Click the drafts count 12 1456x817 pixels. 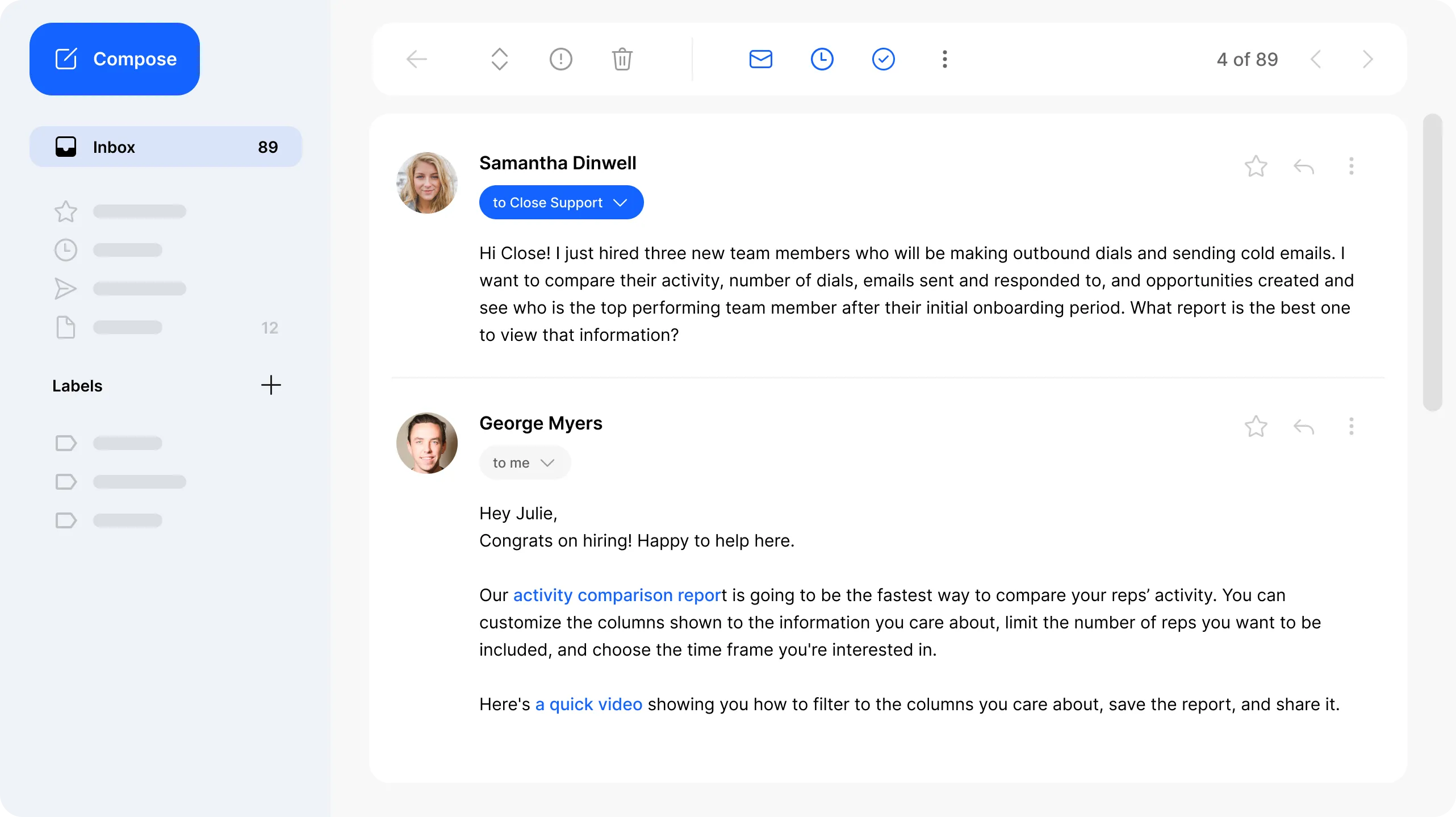click(x=270, y=328)
